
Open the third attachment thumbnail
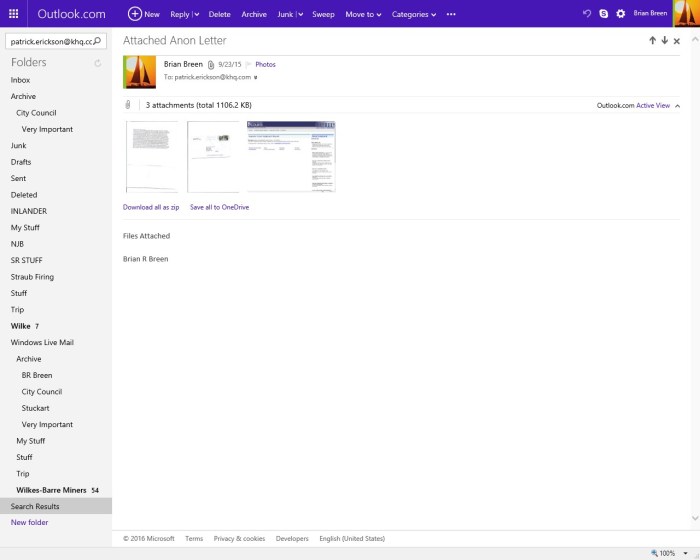click(x=291, y=156)
